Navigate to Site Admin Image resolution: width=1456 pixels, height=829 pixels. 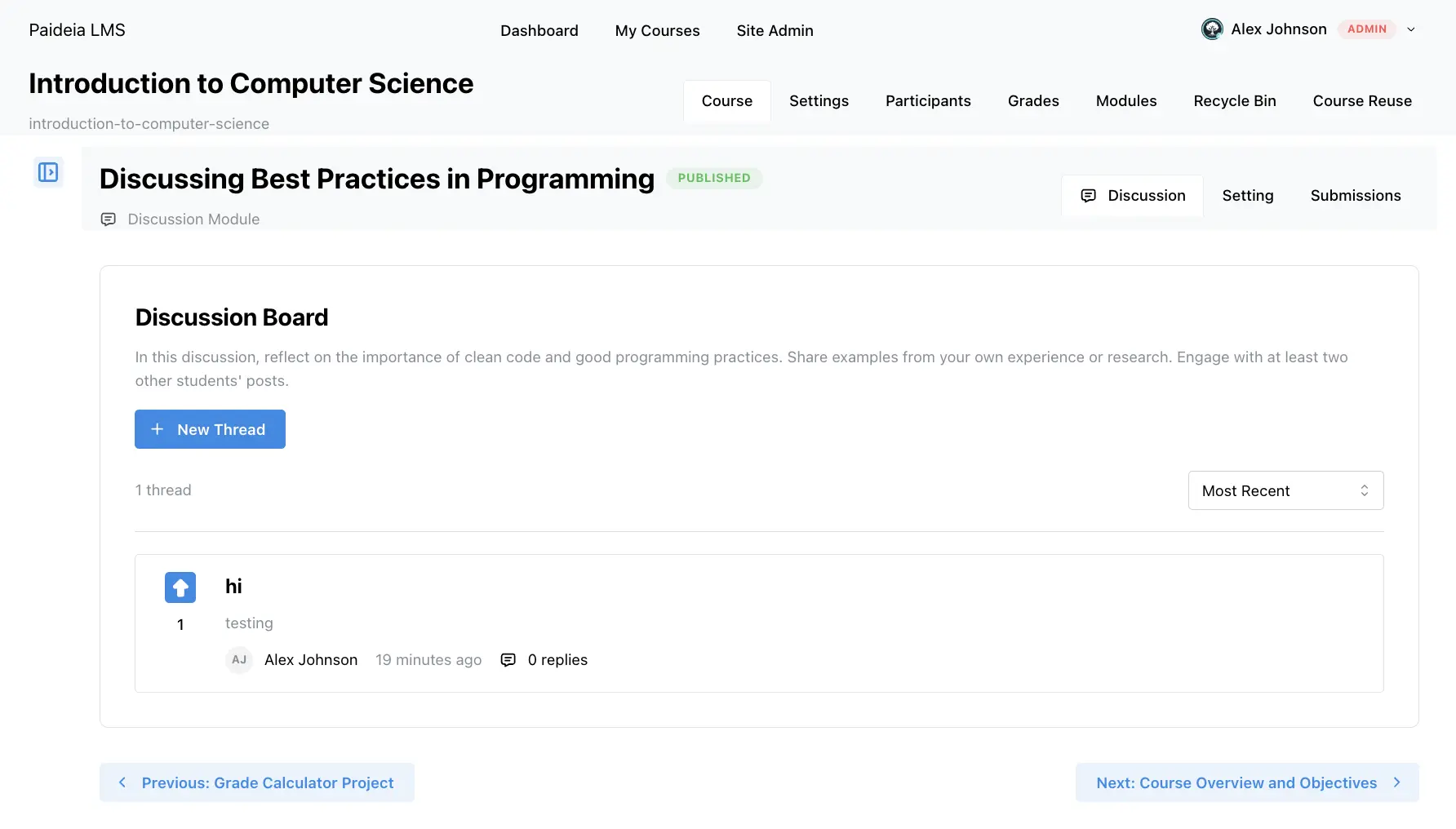775,31
